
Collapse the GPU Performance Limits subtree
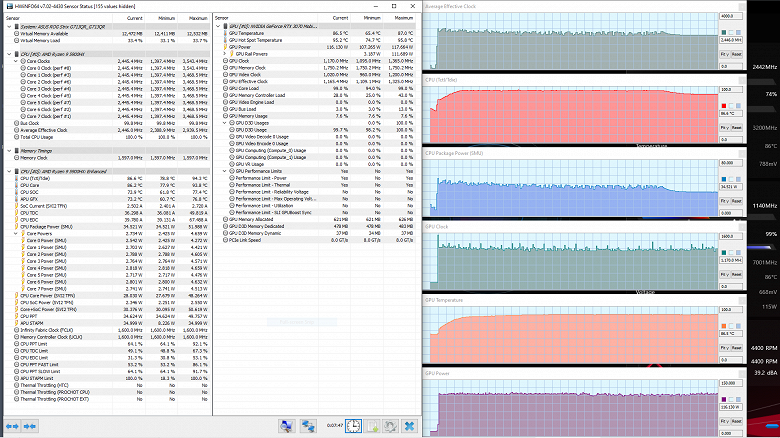[x=224, y=171]
